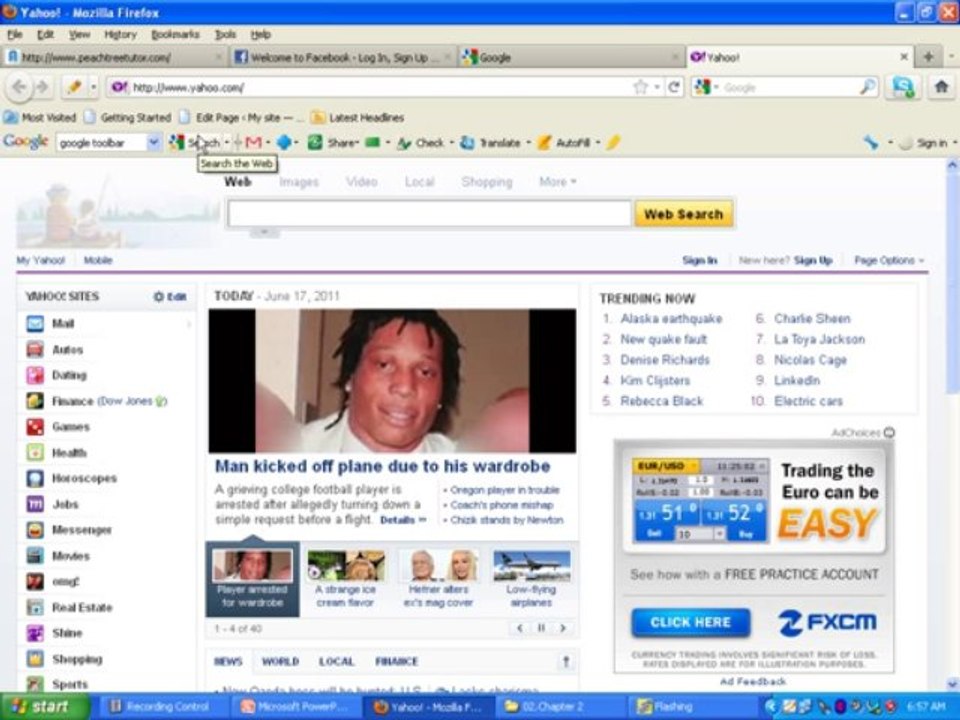Image resolution: width=960 pixels, height=720 pixels.
Task: Click the Google toolbar wrench settings icon
Action: 871,143
